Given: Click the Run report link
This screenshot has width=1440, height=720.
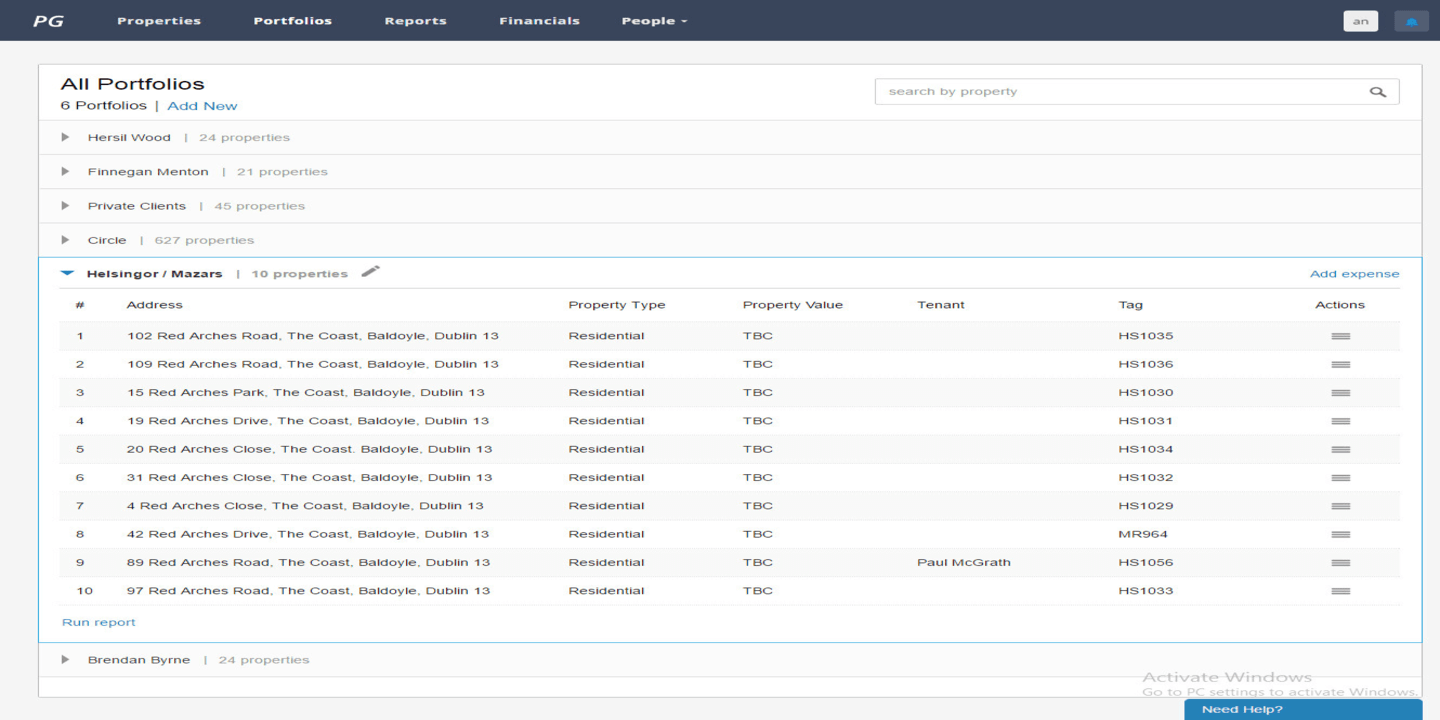Looking at the screenshot, I should click(99, 622).
